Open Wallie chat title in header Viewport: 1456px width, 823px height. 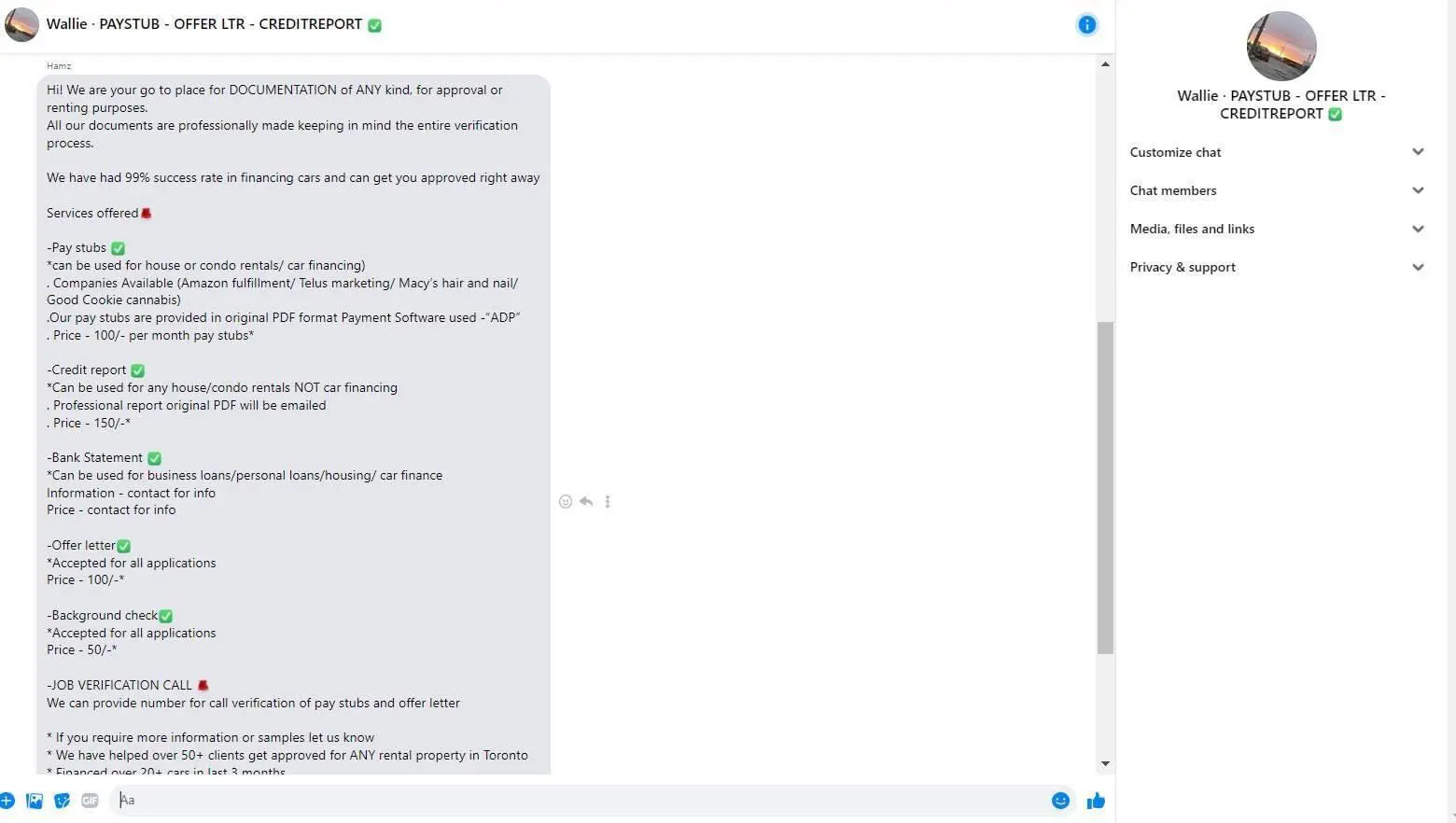coord(204,24)
